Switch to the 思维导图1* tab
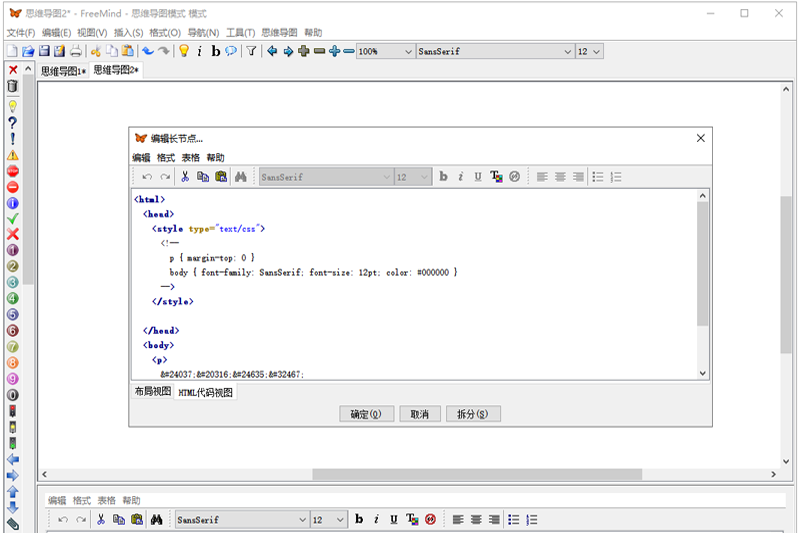The height and width of the screenshot is (533, 800). coord(63,71)
